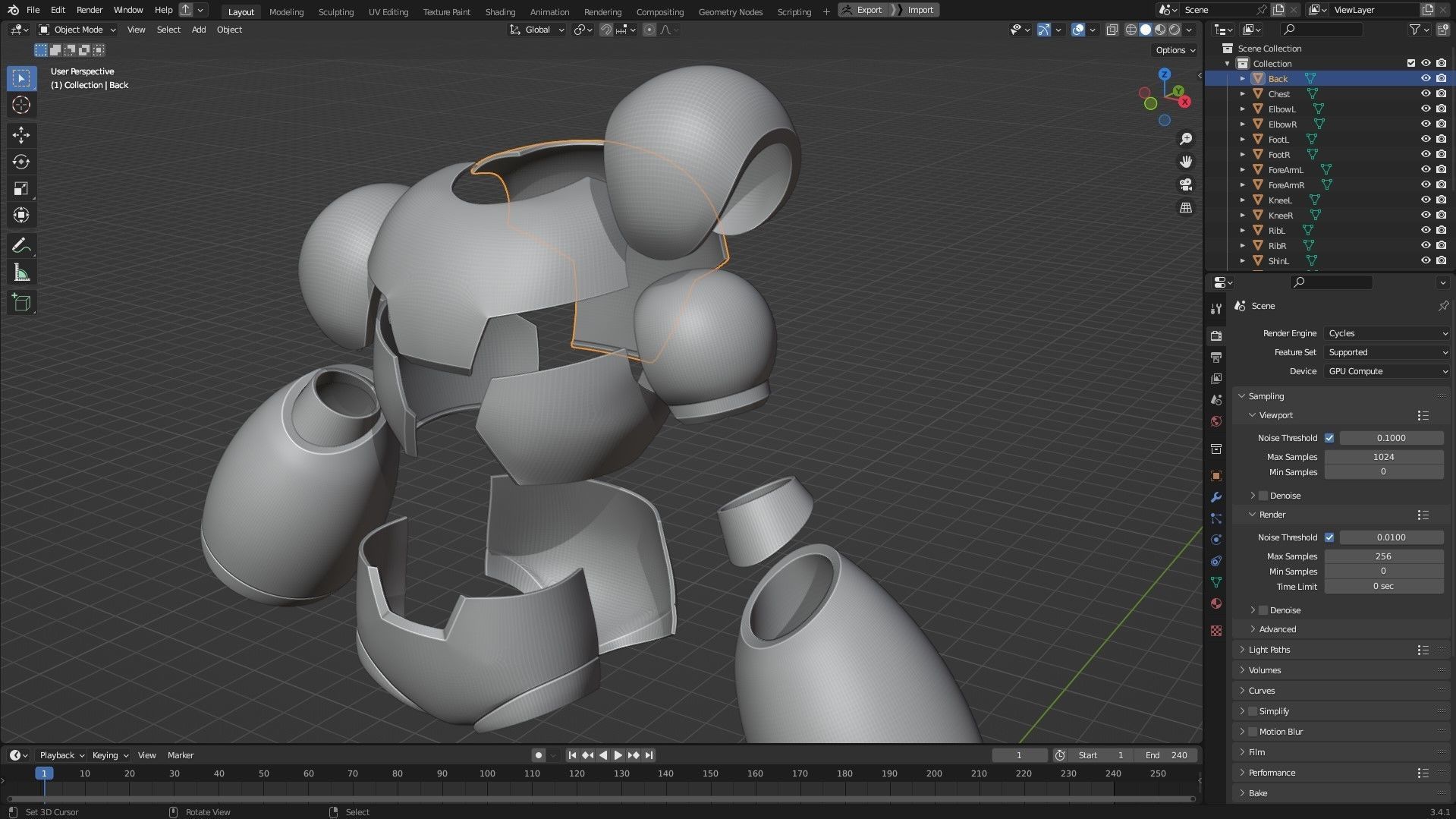The image size is (1456, 819).
Task: Activate the Rotate tool
Action: point(21,162)
